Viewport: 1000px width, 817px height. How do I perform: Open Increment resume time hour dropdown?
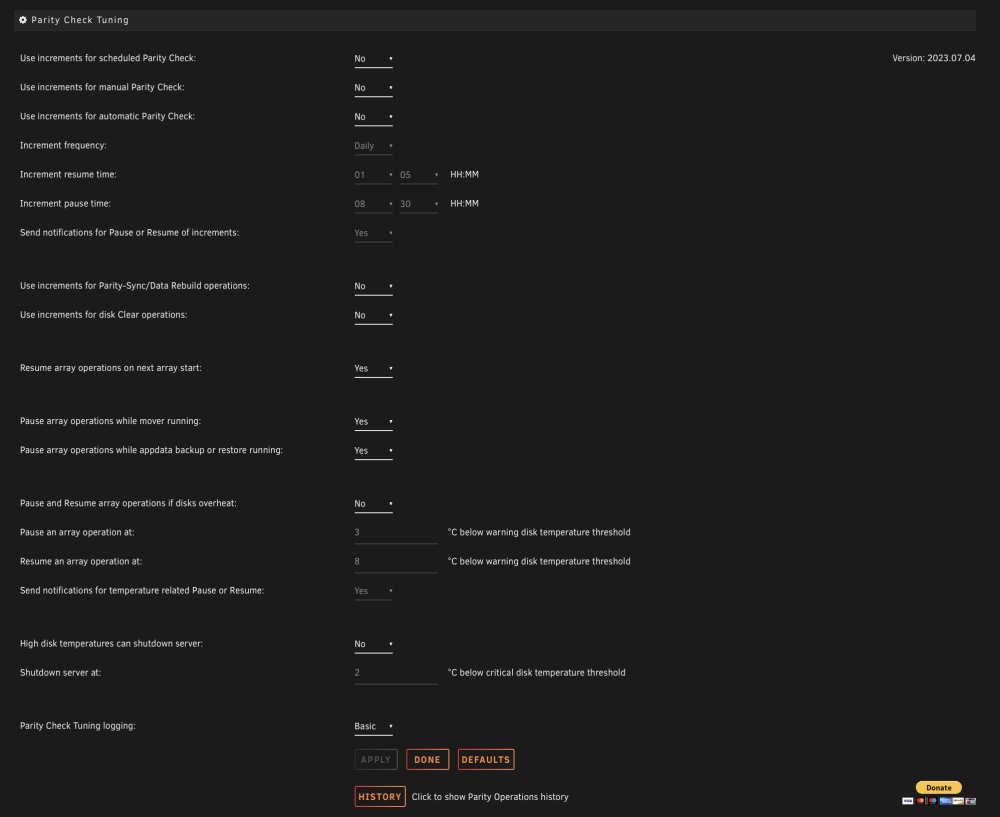coord(374,175)
